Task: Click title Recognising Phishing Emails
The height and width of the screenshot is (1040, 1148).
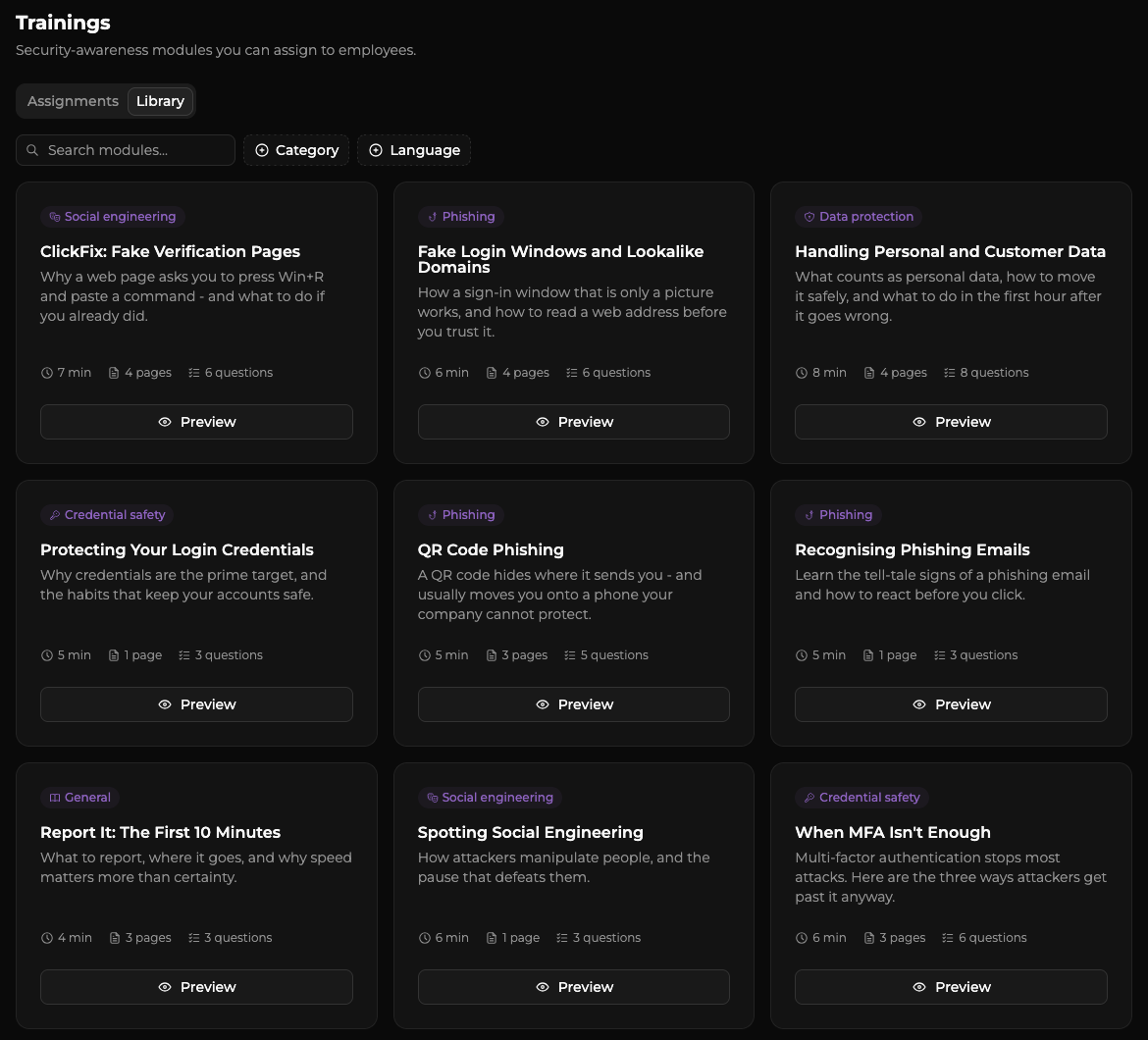Action: (913, 549)
